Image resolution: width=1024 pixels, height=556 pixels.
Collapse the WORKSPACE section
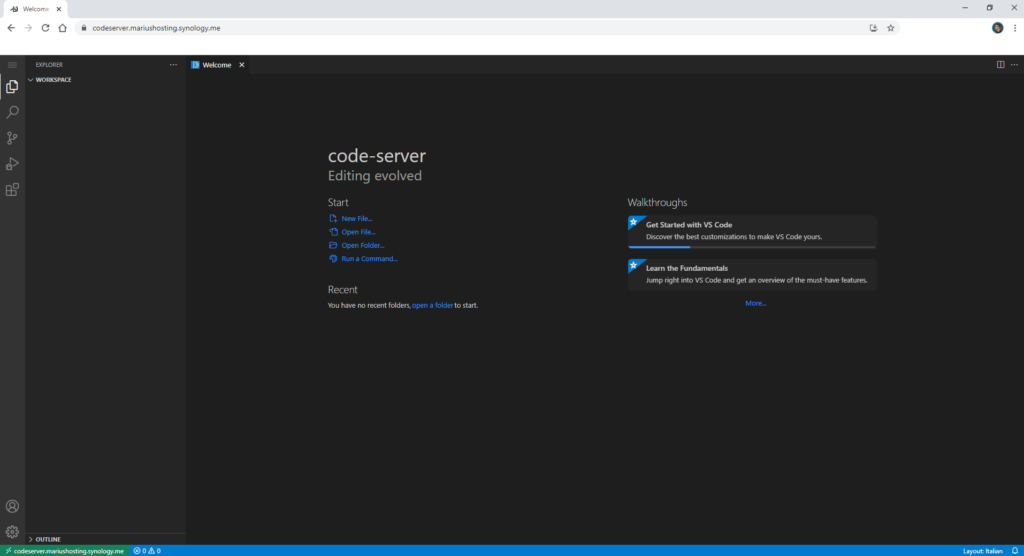52,80
